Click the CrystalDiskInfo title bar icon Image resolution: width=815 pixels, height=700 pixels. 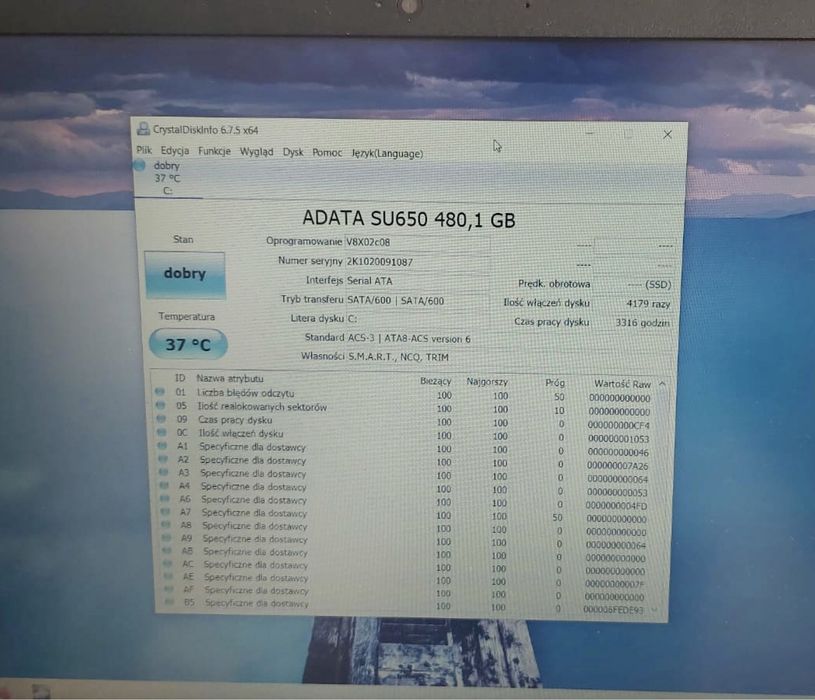(x=143, y=128)
